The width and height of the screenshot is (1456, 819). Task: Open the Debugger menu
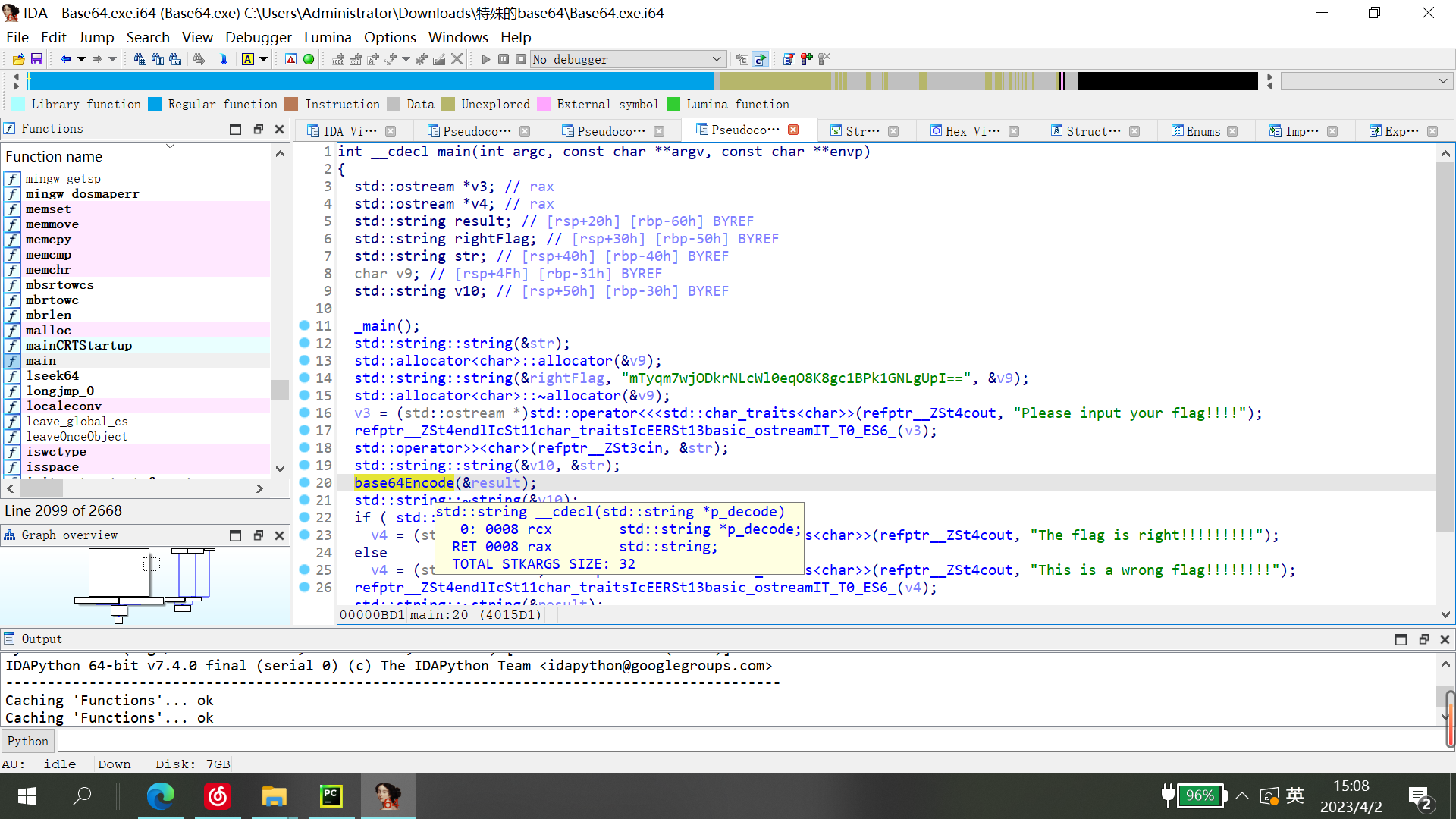(x=258, y=37)
